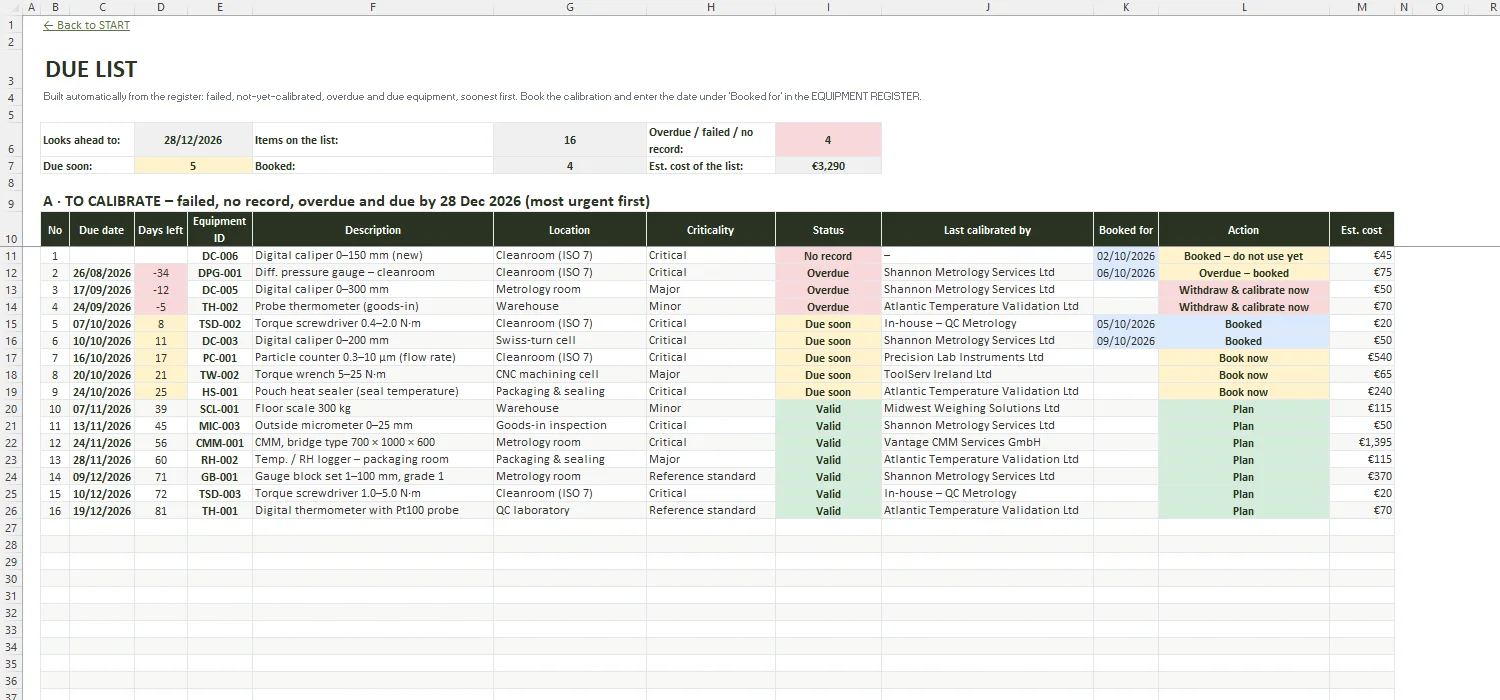The image size is (1500, 700).
Task: Click the Equipment ID header cell
Action: tap(220, 230)
